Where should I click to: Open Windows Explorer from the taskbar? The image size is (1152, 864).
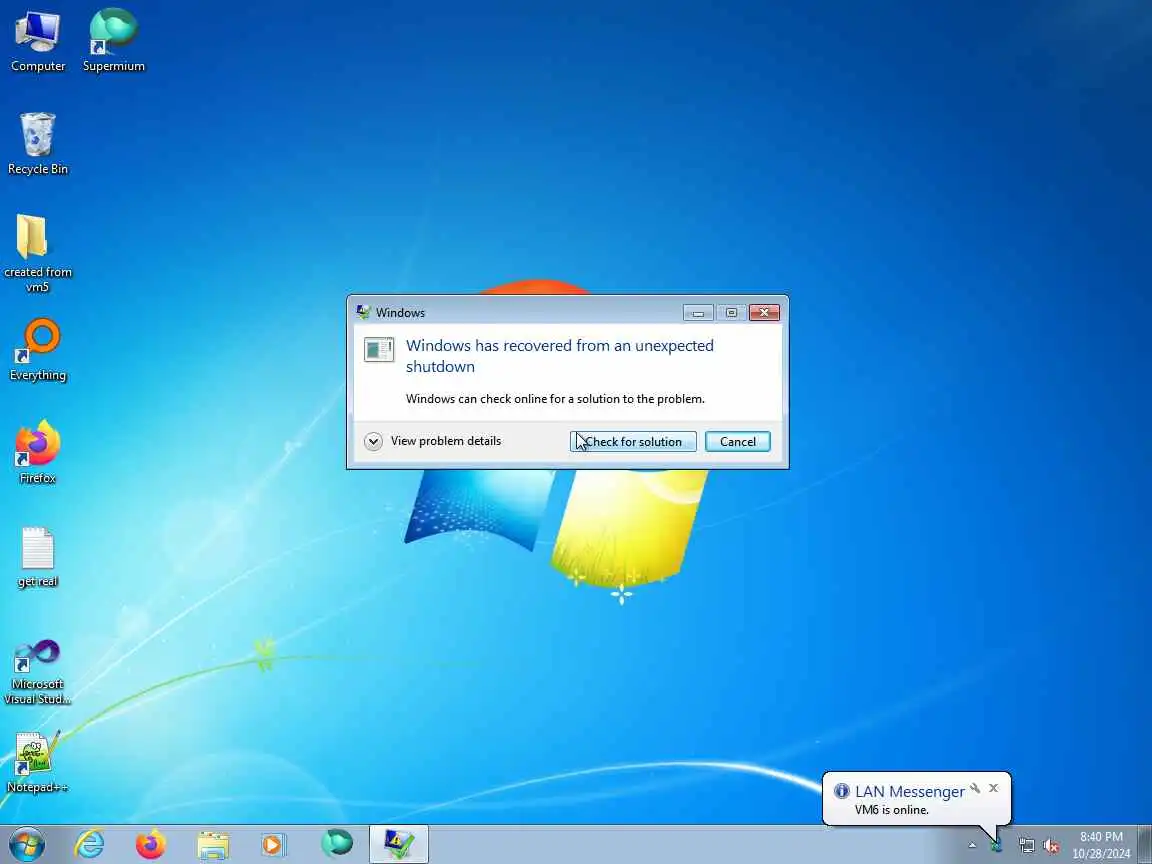(213, 845)
